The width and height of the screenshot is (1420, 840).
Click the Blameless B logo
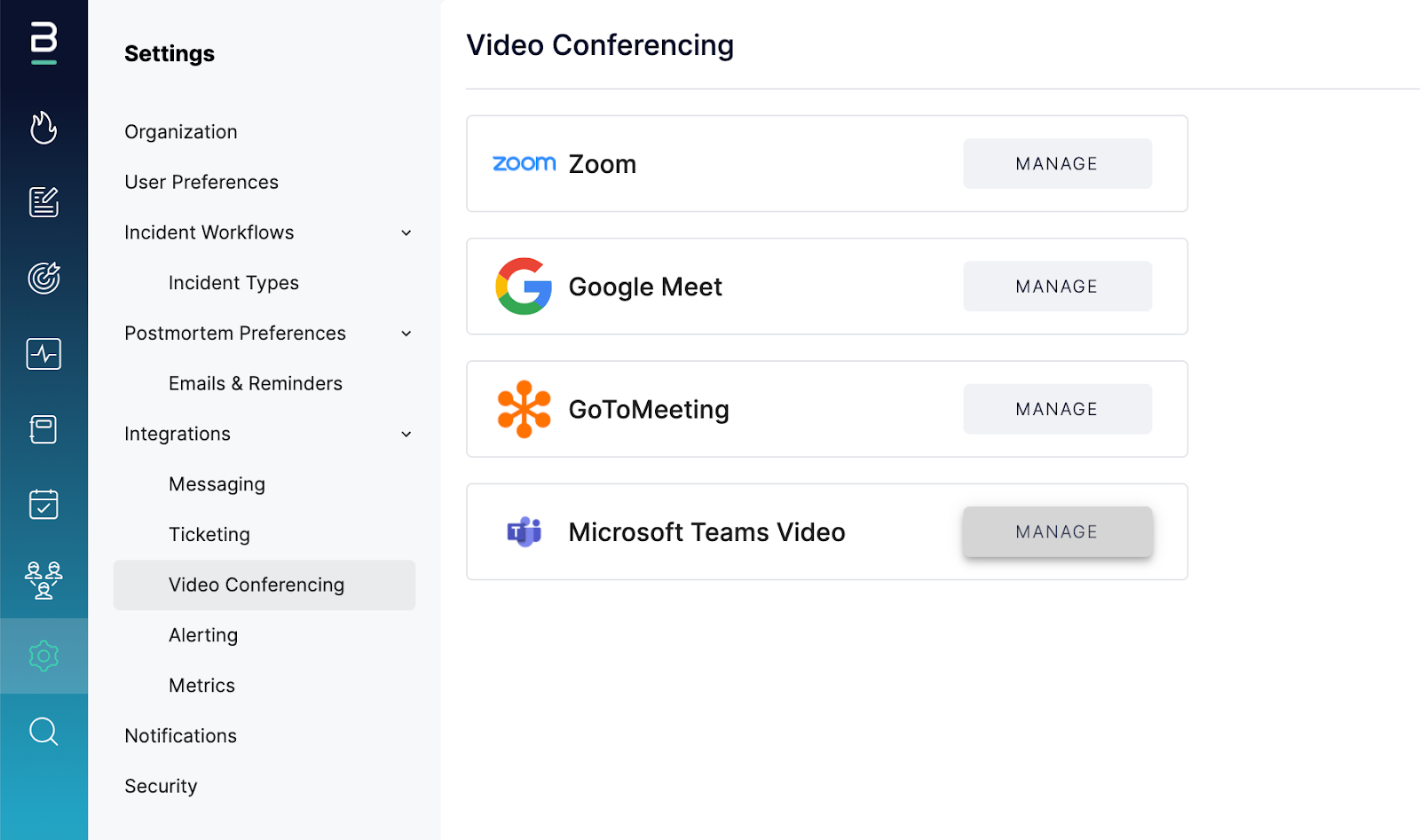[43, 42]
